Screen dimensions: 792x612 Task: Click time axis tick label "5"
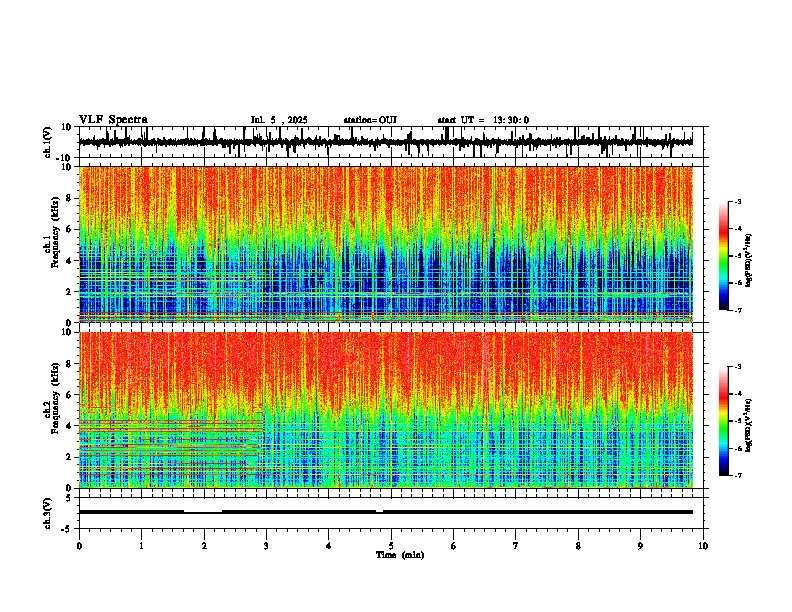click(x=391, y=546)
